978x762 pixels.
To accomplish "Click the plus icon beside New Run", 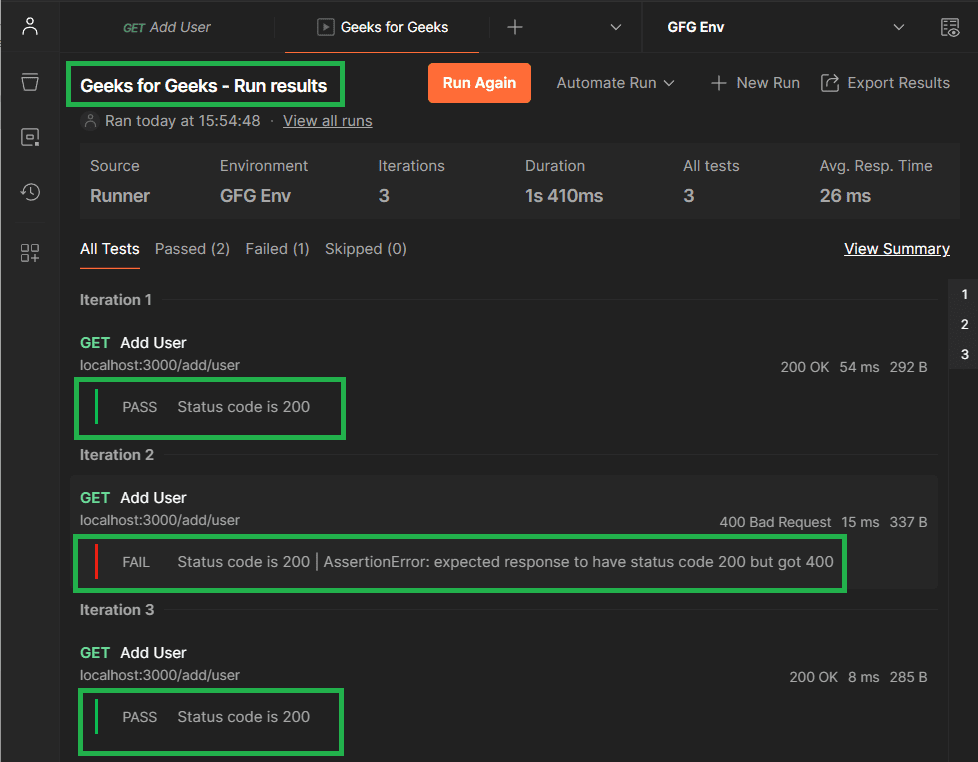I will (x=719, y=83).
